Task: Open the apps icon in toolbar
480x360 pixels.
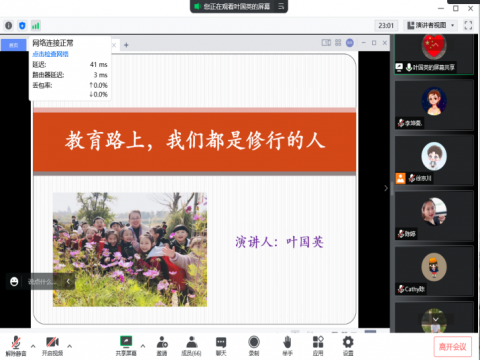Action: click(x=318, y=346)
